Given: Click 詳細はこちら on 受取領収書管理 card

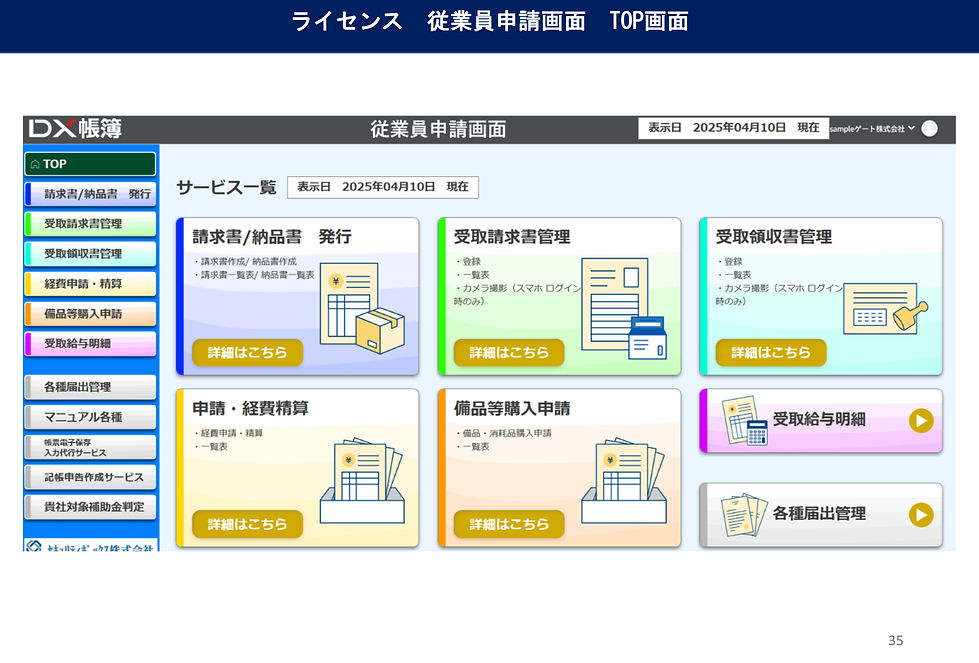Looking at the screenshot, I should [770, 353].
